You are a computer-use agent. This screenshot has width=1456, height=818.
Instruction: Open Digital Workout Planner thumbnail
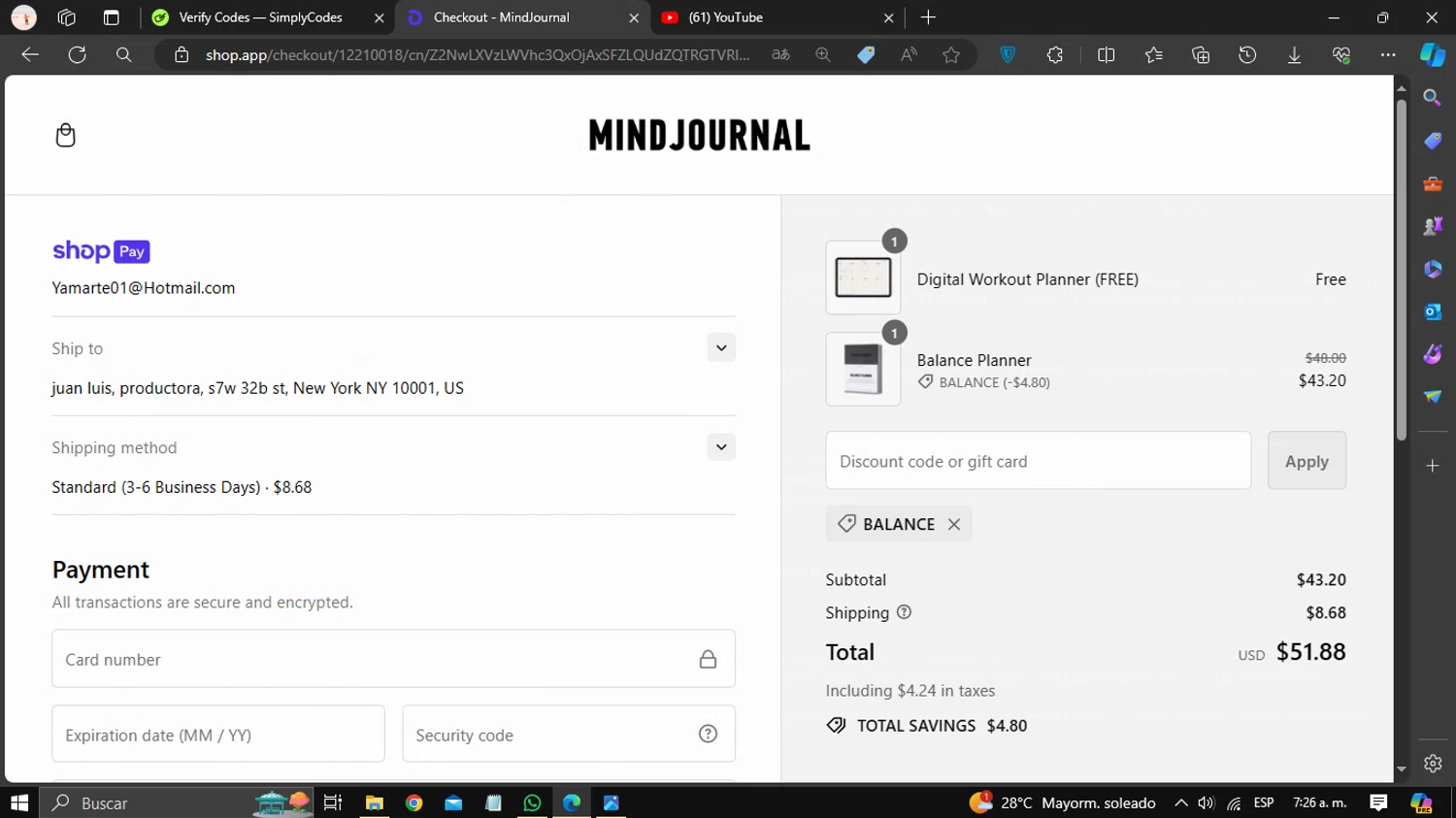863,278
